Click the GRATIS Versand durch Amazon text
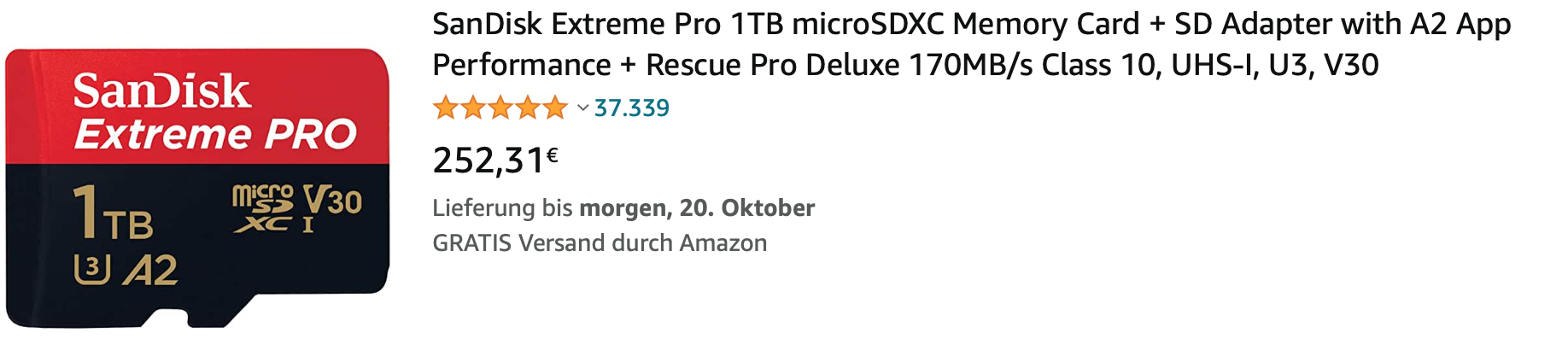The height and width of the screenshot is (350, 1568). click(600, 243)
